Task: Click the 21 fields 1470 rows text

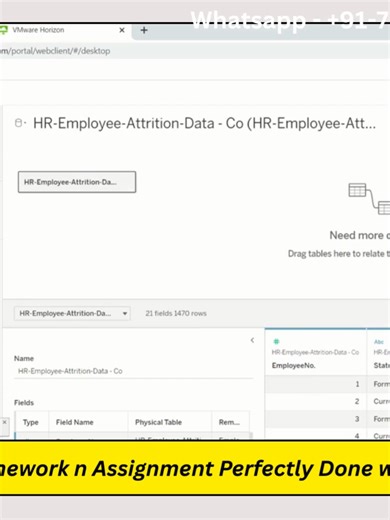Action: [x=176, y=313]
